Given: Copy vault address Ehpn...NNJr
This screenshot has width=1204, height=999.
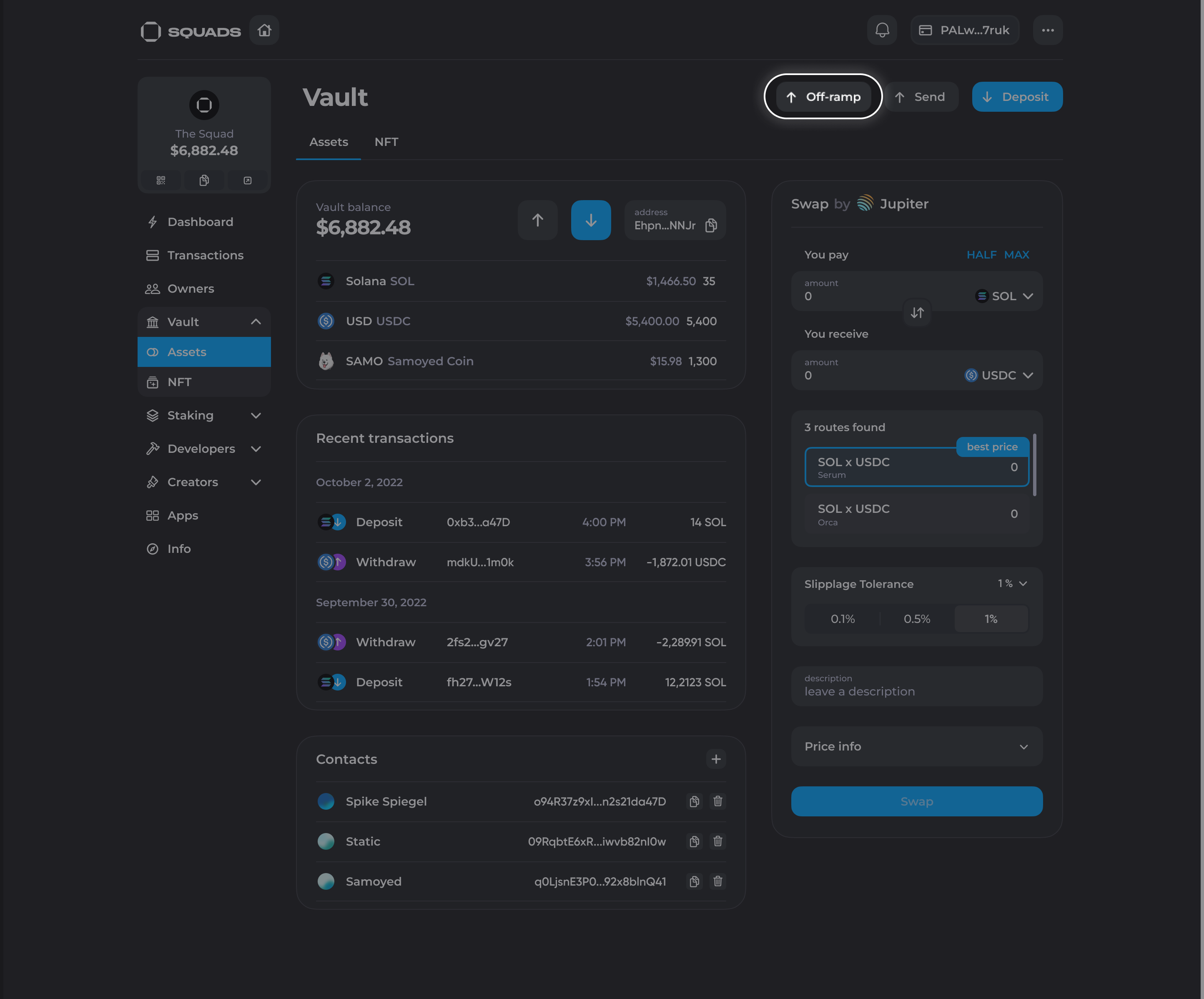Looking at the screenshot, I should [x=711, y=226].
